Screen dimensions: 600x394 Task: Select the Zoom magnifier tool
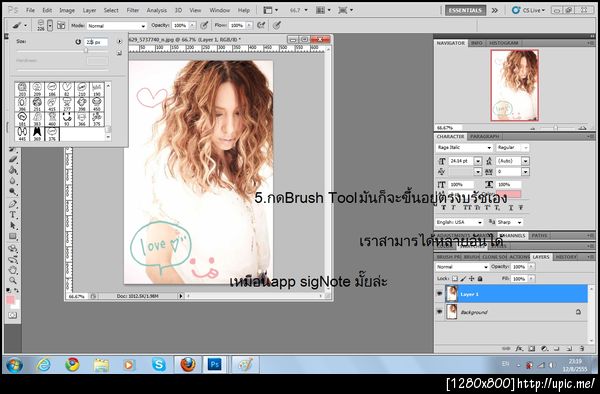pos(13,281)
